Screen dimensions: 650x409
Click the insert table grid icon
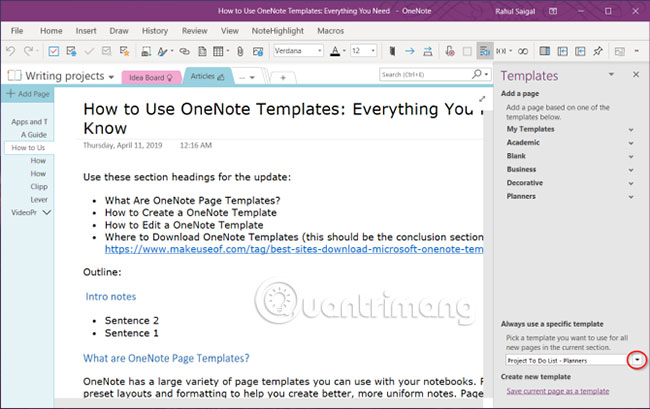[x=218, y=51]
